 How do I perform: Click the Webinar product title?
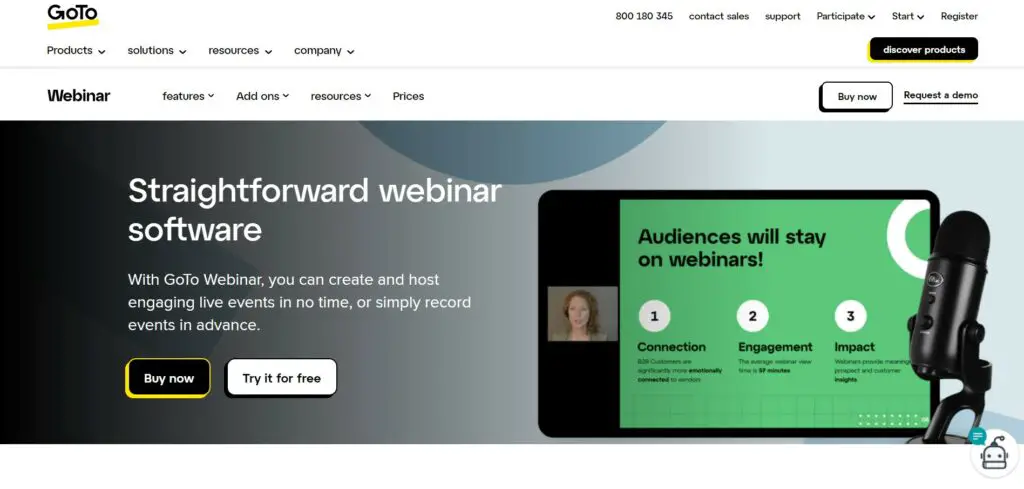78,96
